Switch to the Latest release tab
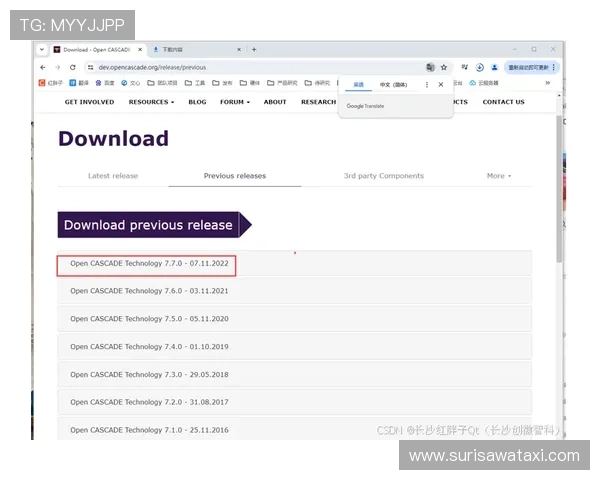This screenshot has height=480, width=600. 113,176
